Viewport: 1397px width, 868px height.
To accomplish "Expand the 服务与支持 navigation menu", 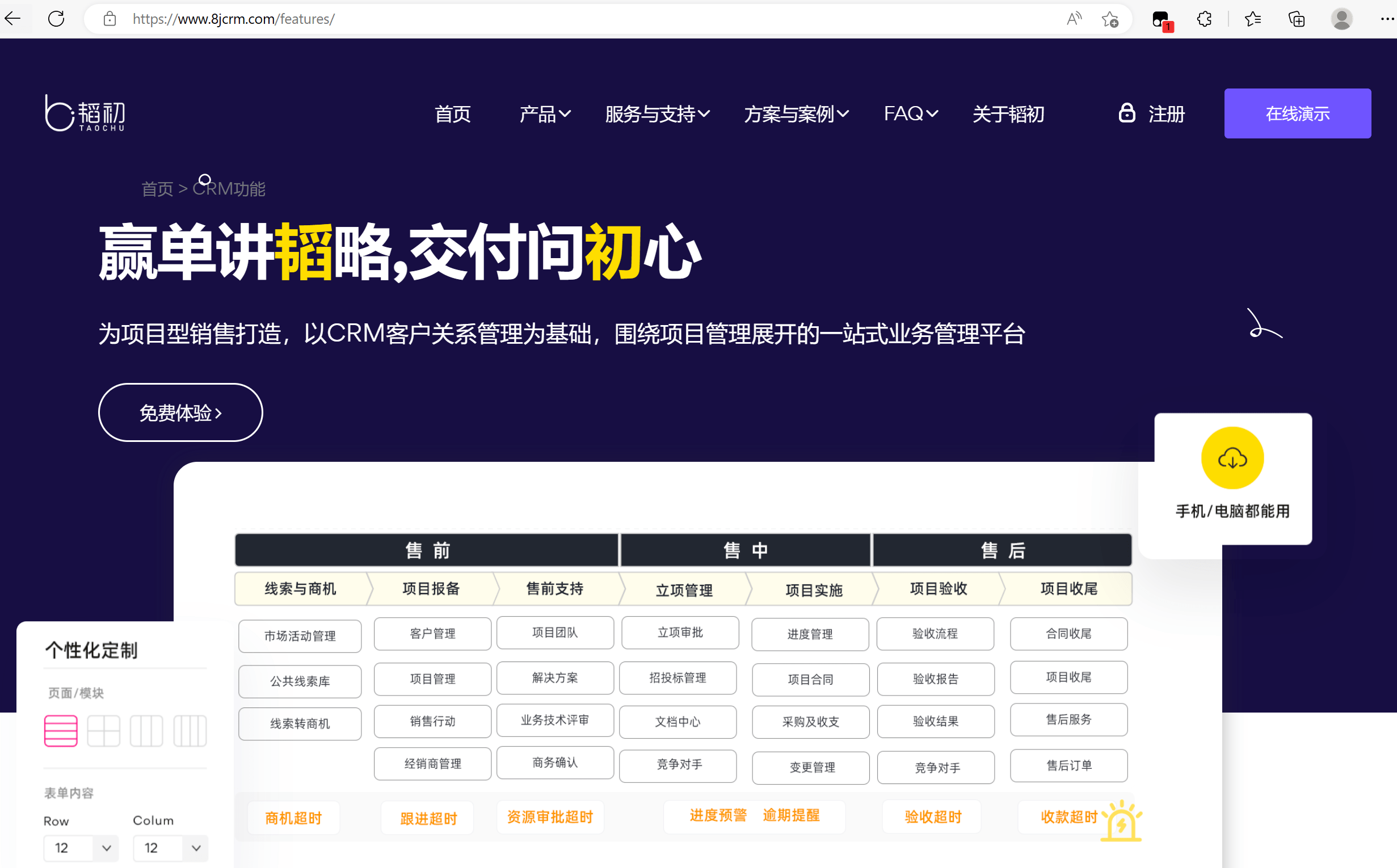I will click(655, 113).
